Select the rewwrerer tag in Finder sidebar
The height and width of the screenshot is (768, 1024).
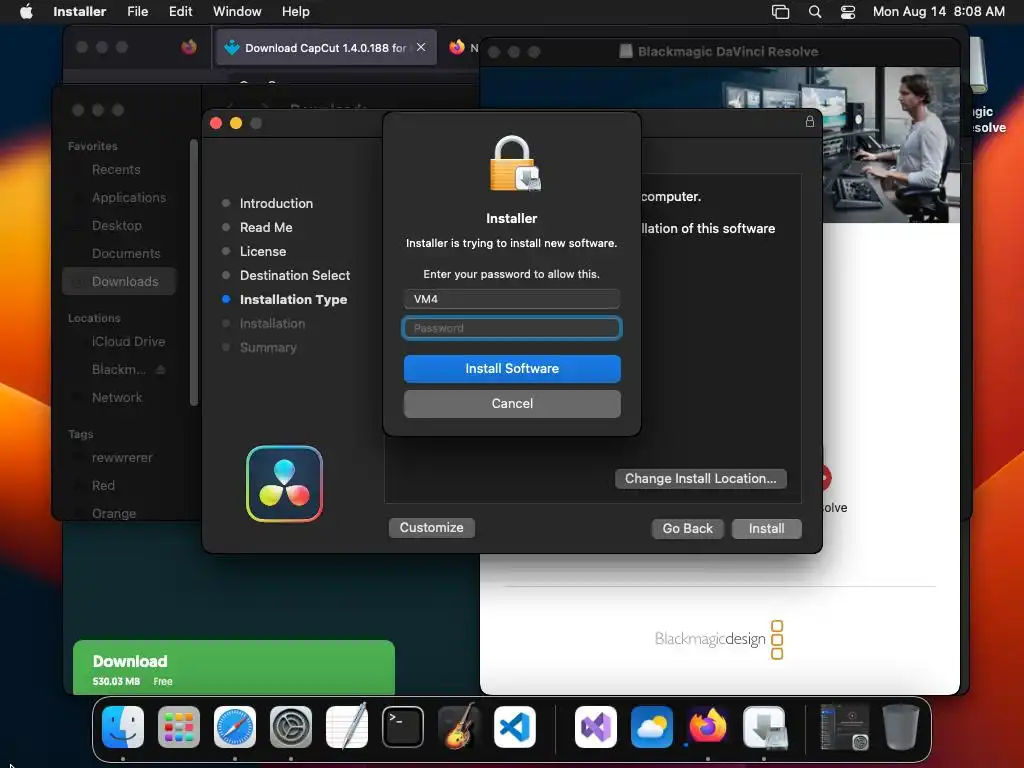[122, 458]
